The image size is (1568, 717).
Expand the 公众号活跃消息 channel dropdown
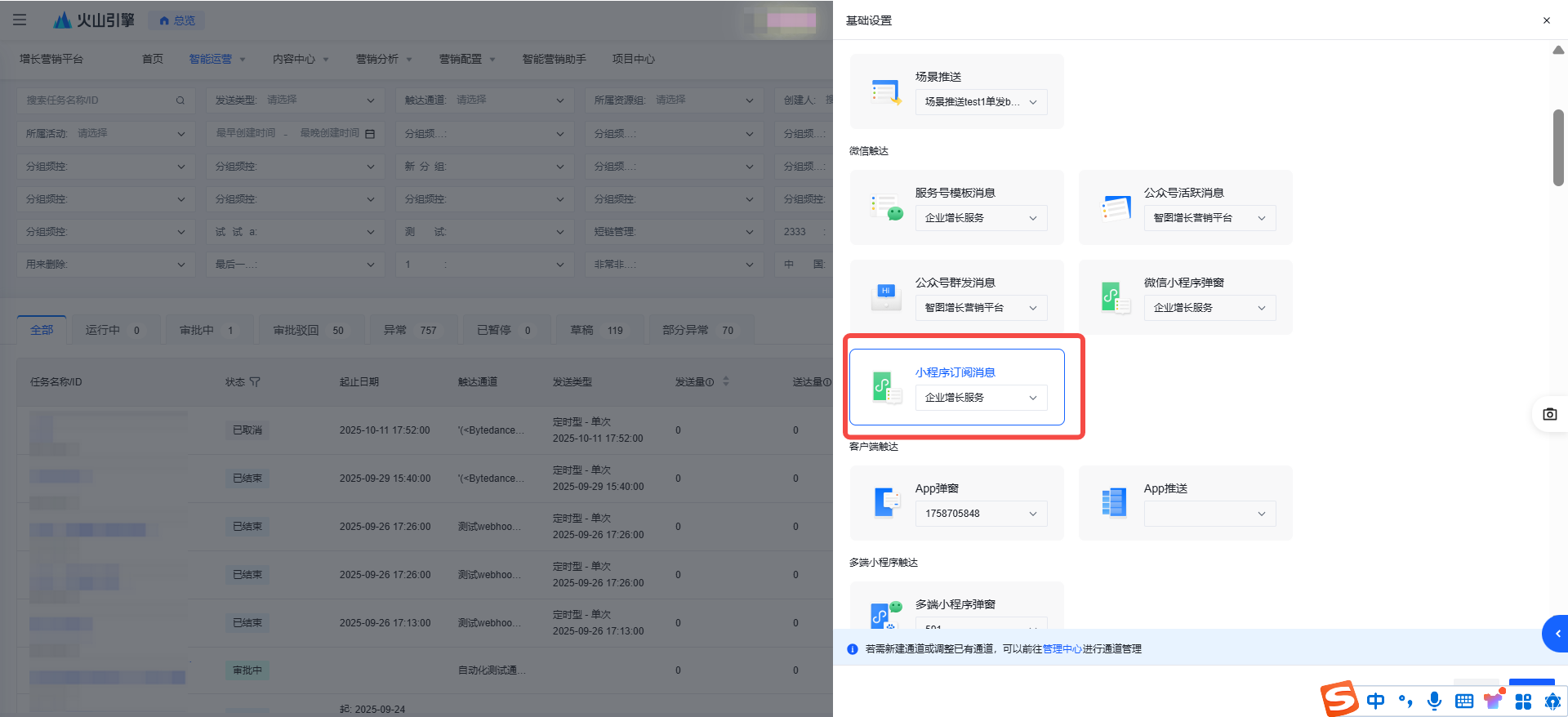click(x=1209, y=218)
